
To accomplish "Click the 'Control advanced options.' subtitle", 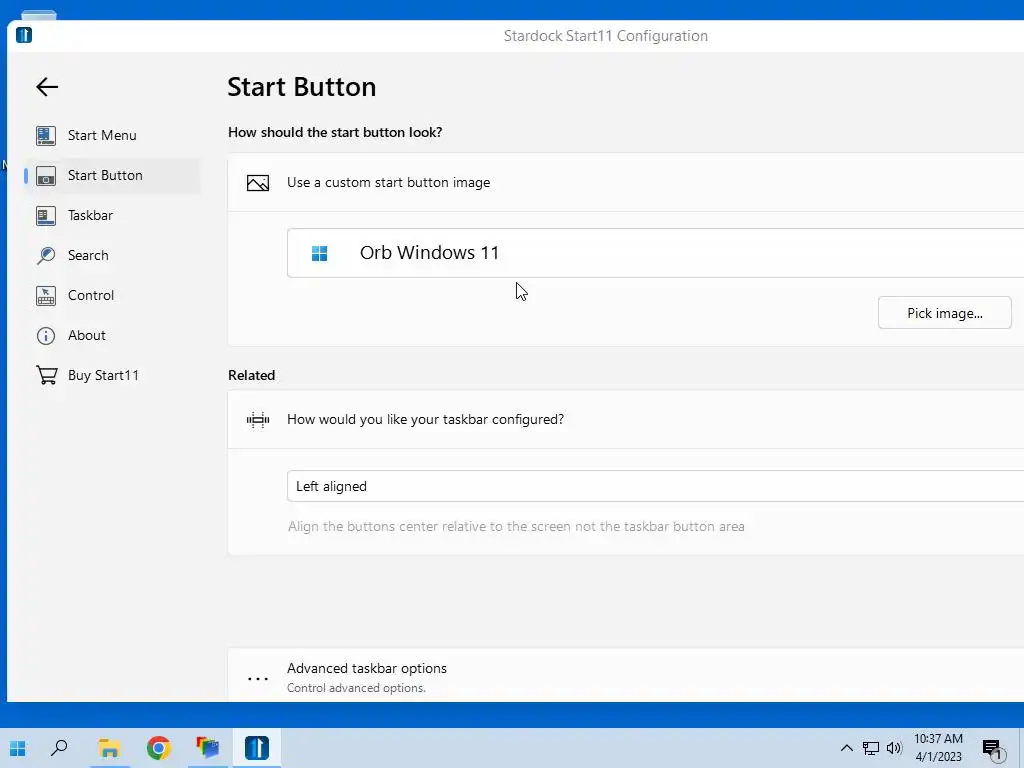I will 357,688.
